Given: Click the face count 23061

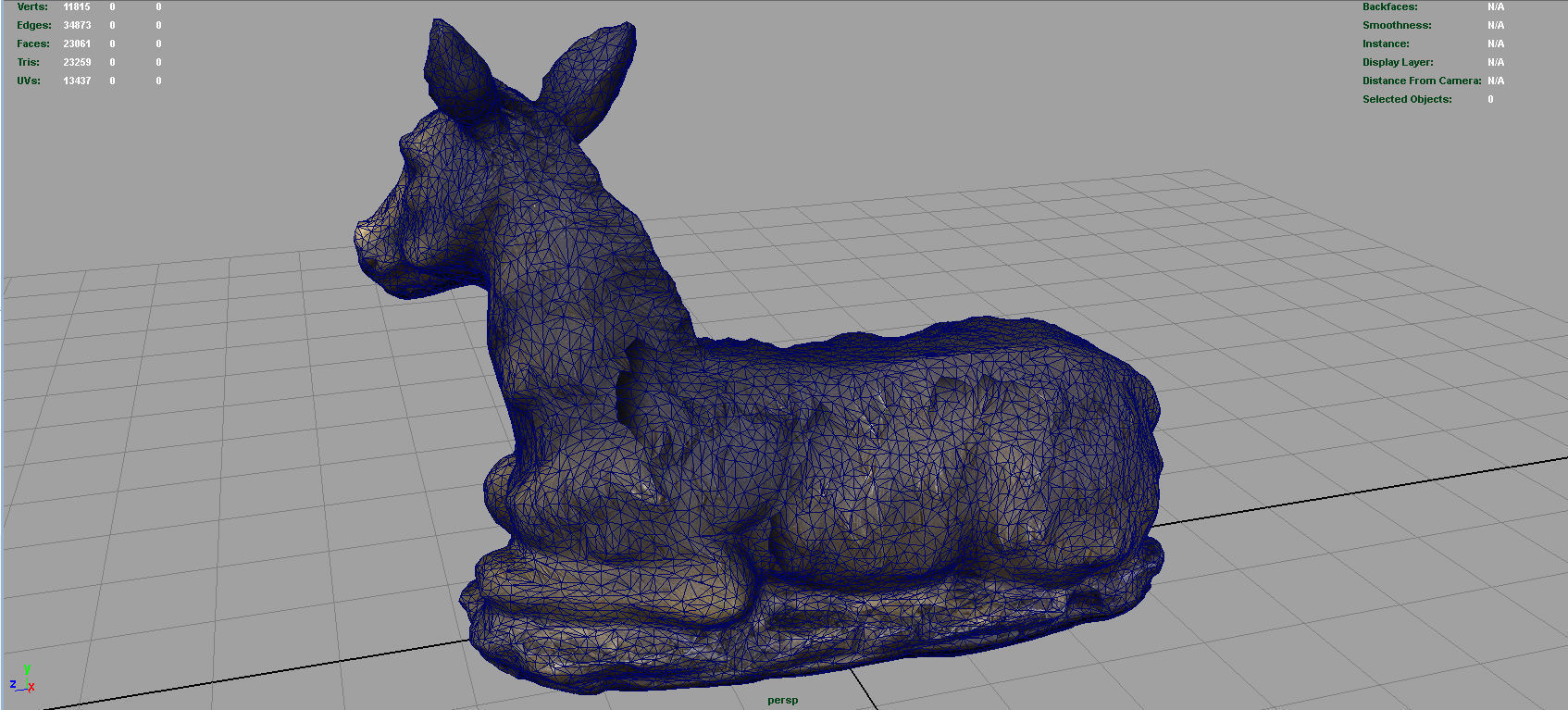Looking at the screenshot, I should click(77, 44).
